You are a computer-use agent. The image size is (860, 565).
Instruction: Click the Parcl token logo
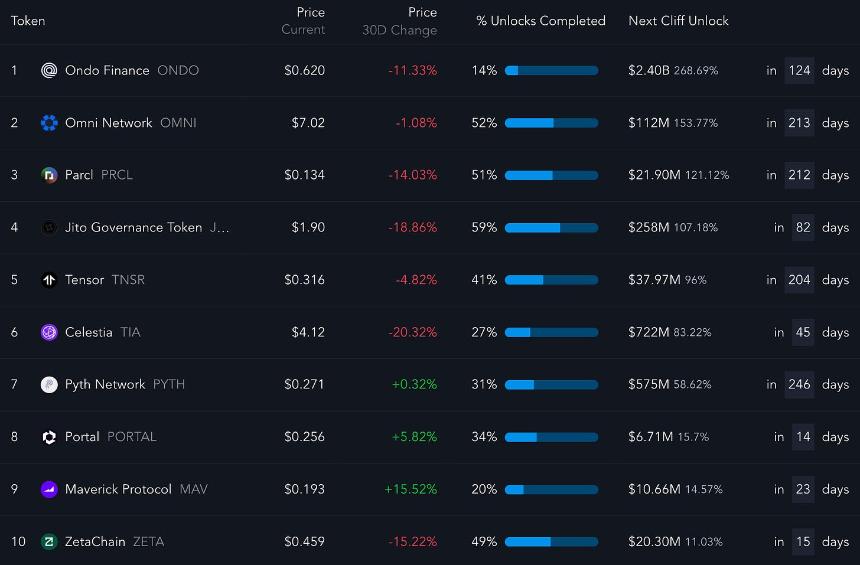click(x=49, y=175)
